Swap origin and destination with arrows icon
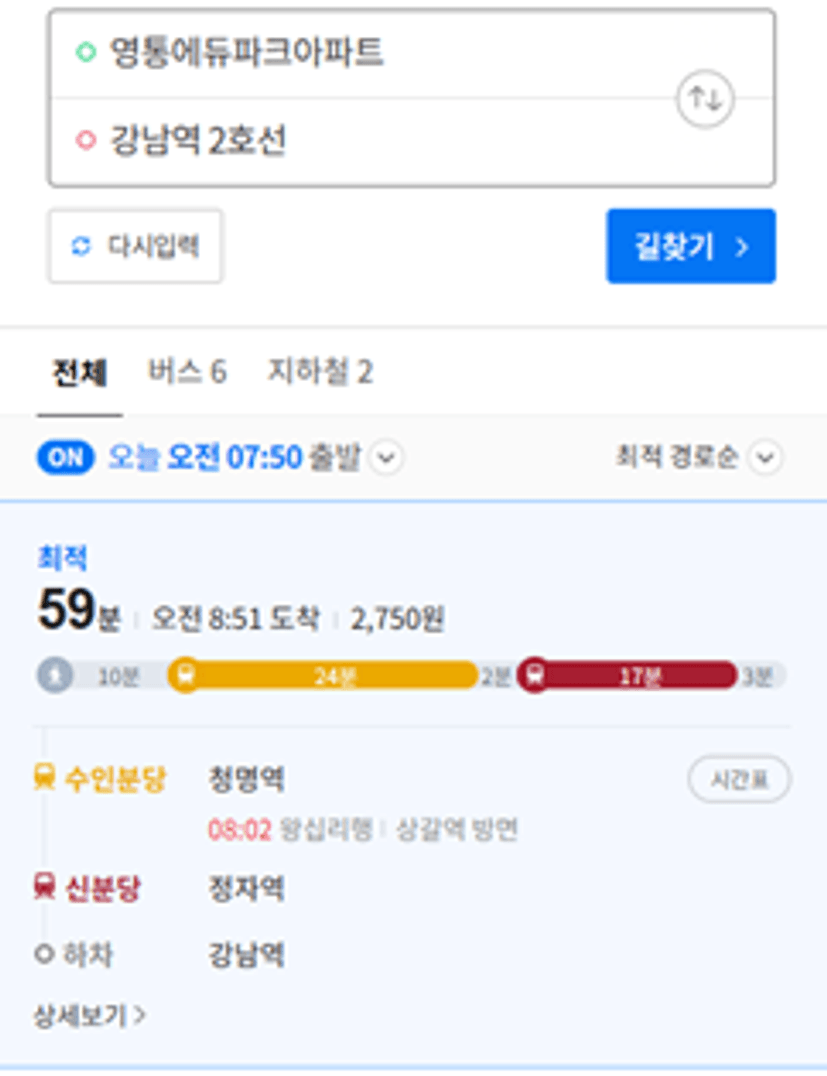The height and width of the screenshot is (1076, 827). [705, 99]
